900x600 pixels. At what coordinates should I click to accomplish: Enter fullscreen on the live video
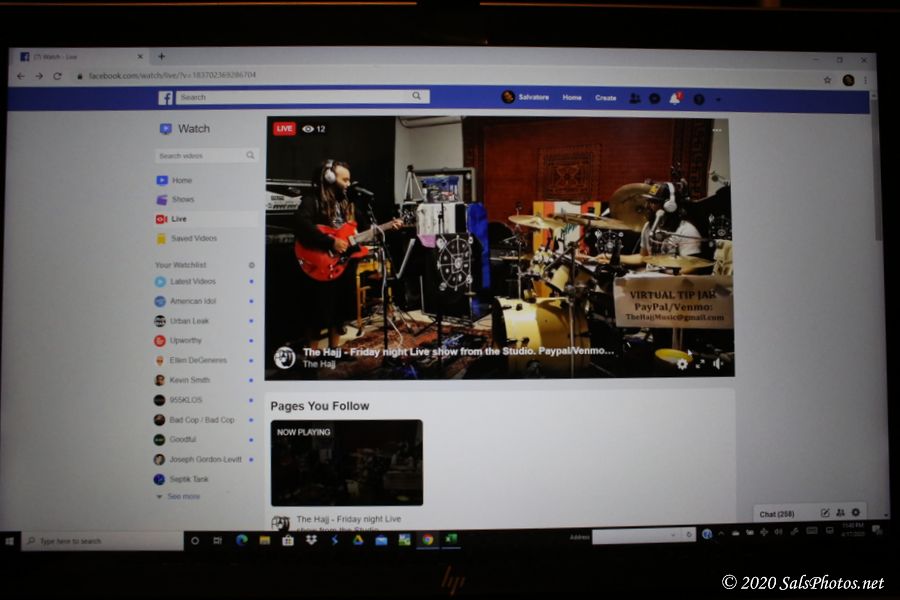pyautogui.click(x=700, y=364)
